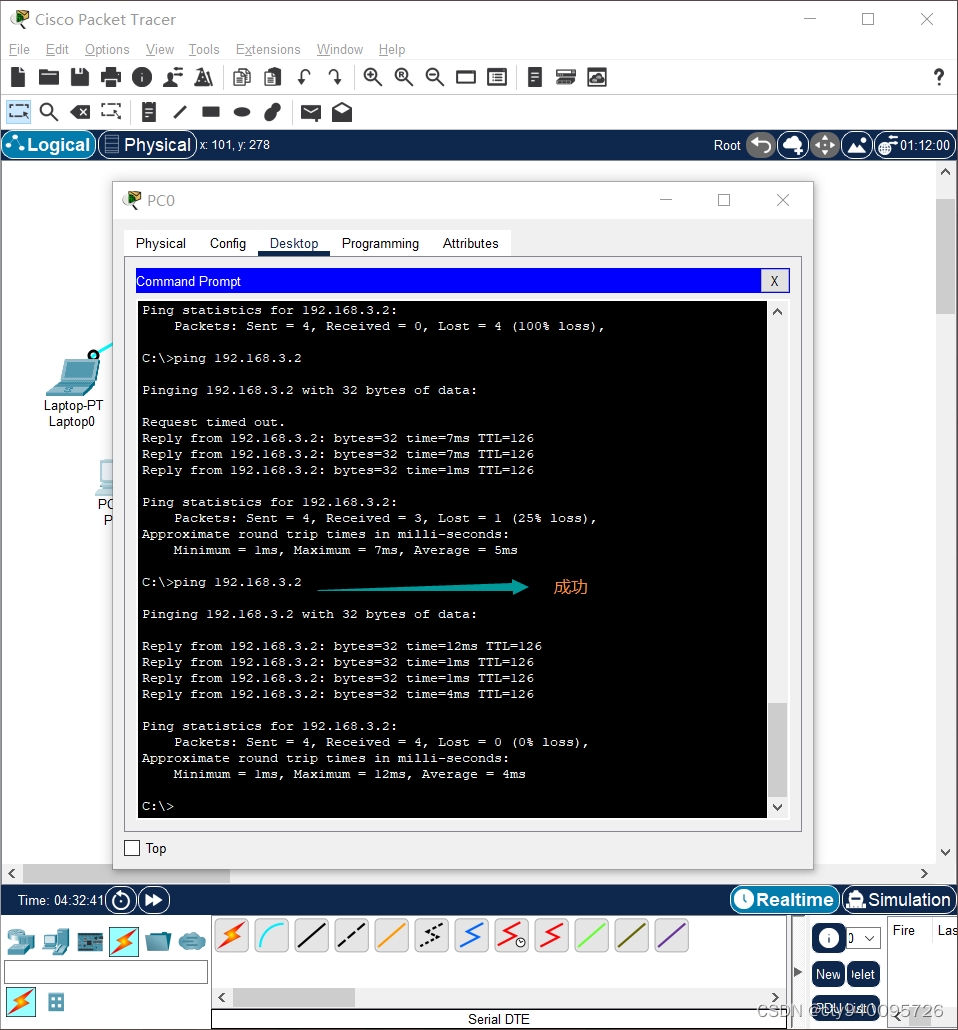The height and width of the screenshot is (1030, 958).
Task: Click the Save disk icon
Action: [x=80, y=78]
